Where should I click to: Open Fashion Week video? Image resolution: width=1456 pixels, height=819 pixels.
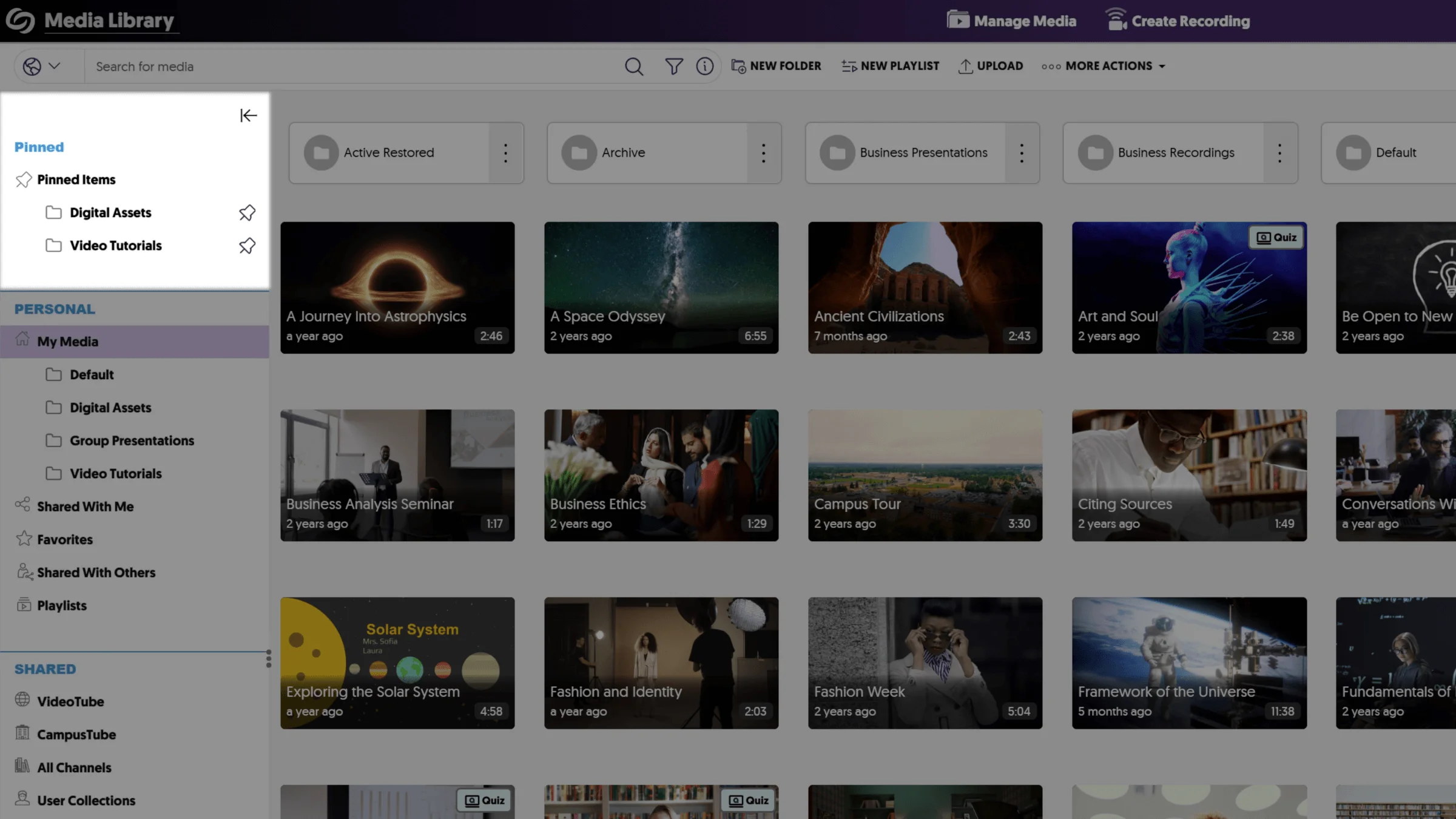925,663
